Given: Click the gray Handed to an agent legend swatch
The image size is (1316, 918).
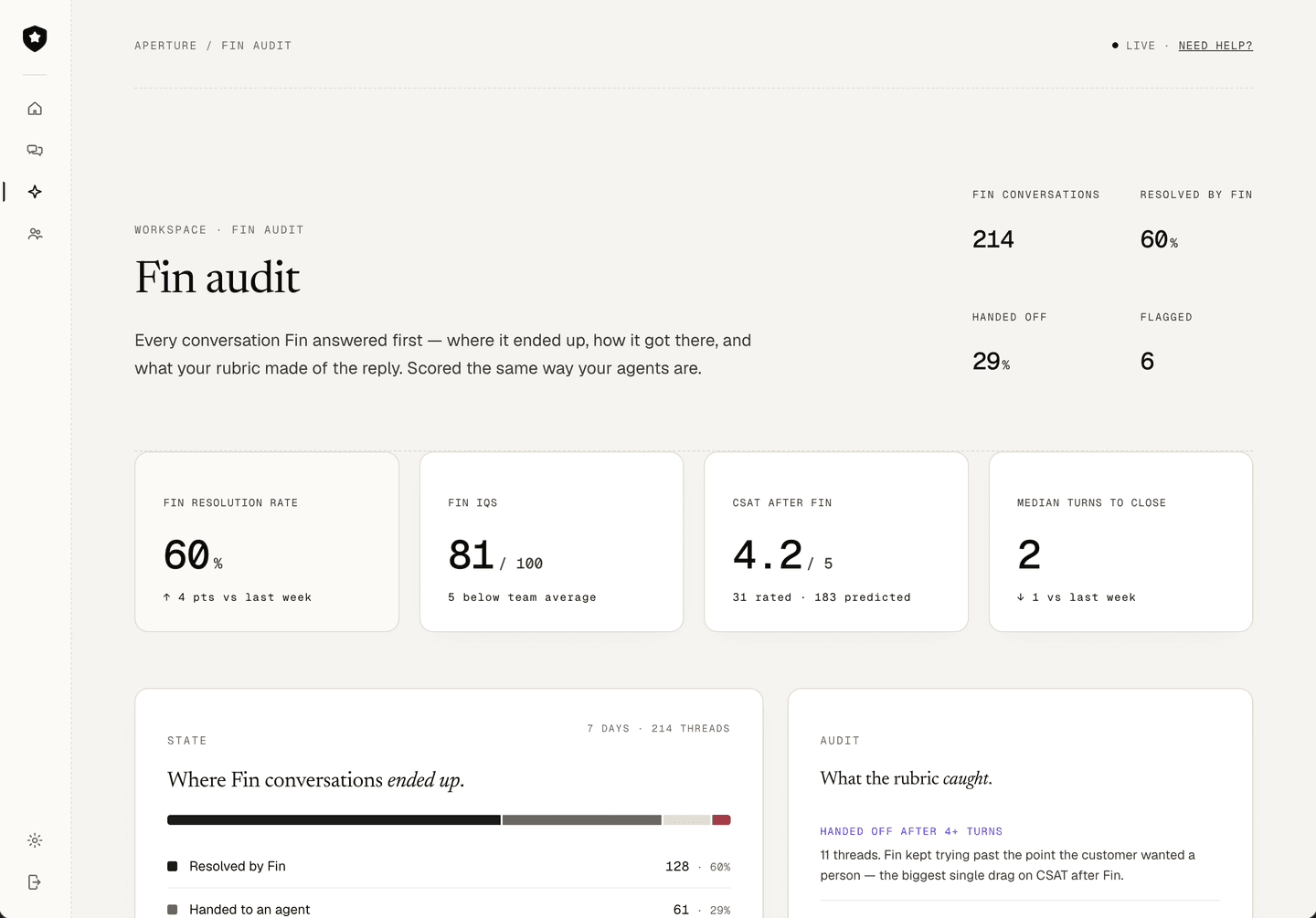Looking at the screenshot, I should [173, 910].
